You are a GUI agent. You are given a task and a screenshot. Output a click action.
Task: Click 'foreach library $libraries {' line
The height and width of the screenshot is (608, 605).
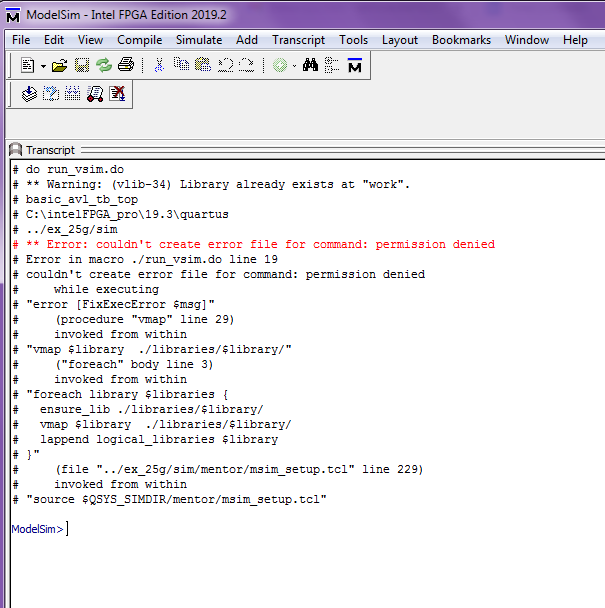(120, 394)
